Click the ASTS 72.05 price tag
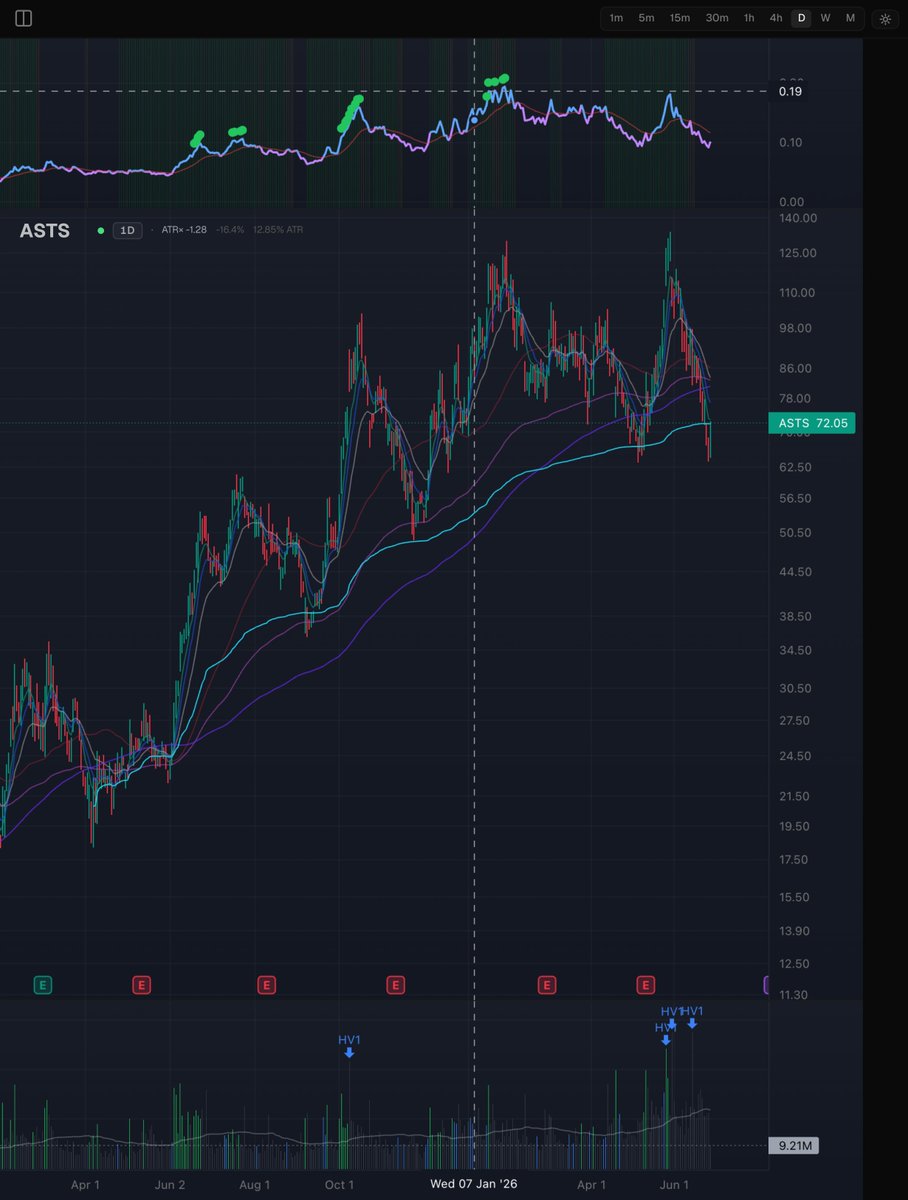The height and width of the screenshot is (1200, 908). [812, 423]
